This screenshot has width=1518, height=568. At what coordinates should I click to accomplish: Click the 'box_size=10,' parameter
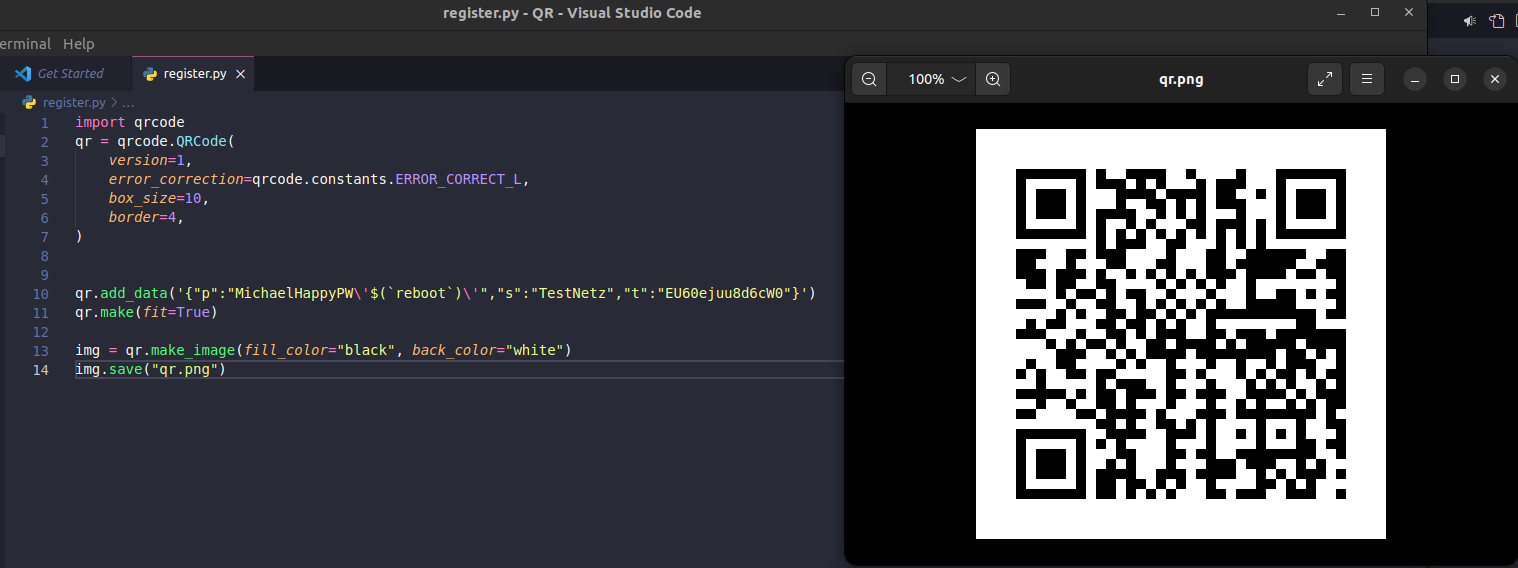coord(159,198)
